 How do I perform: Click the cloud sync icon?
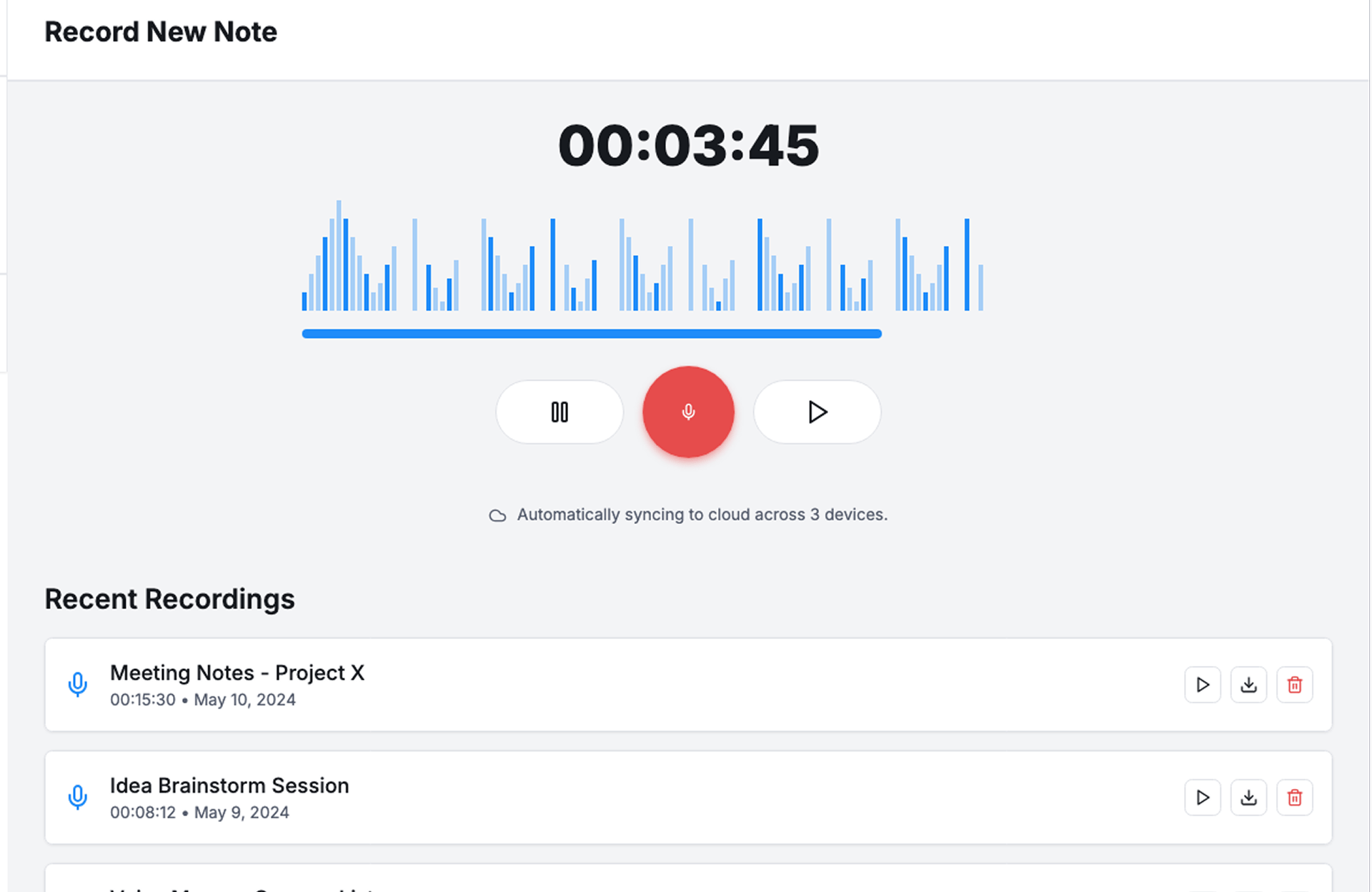(x=497, y=515)
